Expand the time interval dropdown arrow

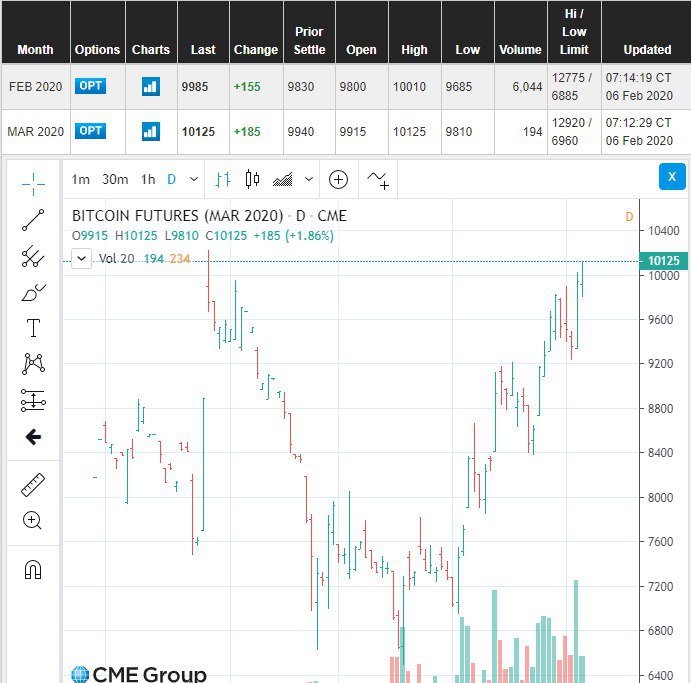(194, 180)
